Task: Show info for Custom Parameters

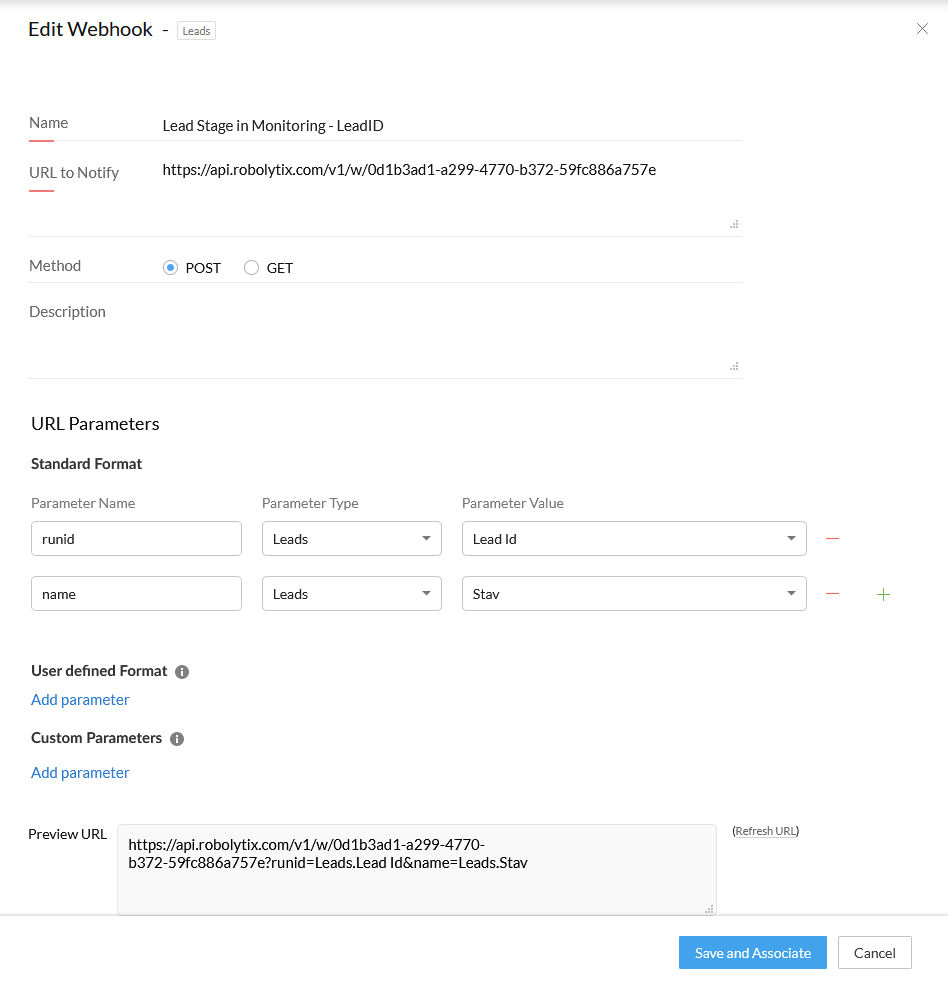Action: click(177, 739)
